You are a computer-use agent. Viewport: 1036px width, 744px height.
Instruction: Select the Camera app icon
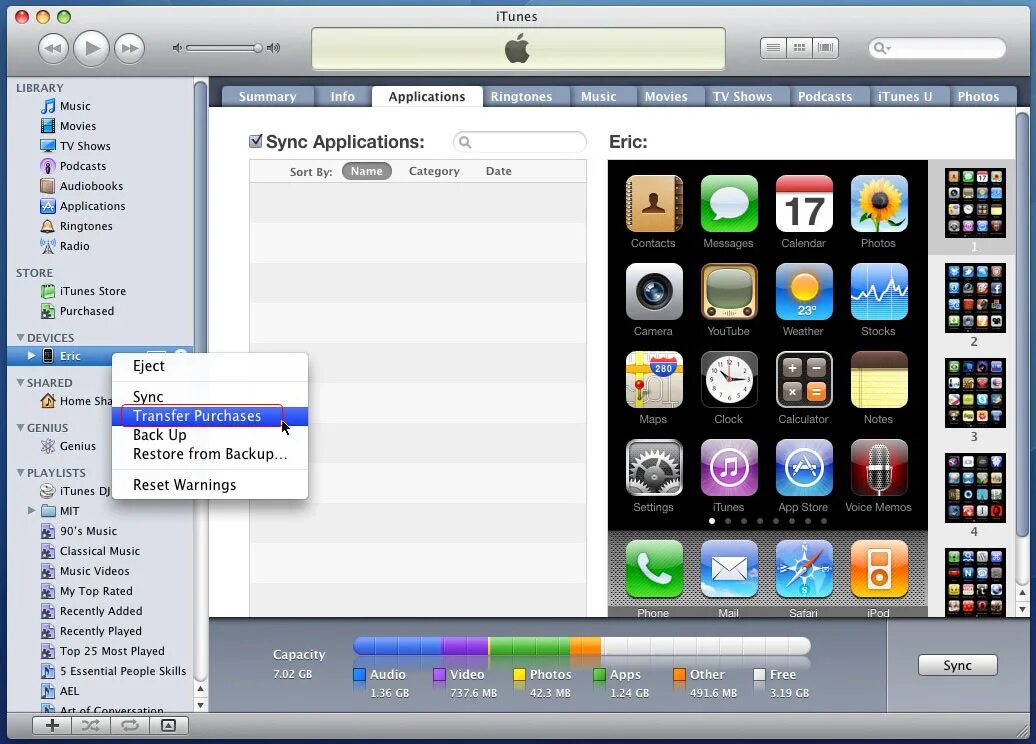click(653, 291)
